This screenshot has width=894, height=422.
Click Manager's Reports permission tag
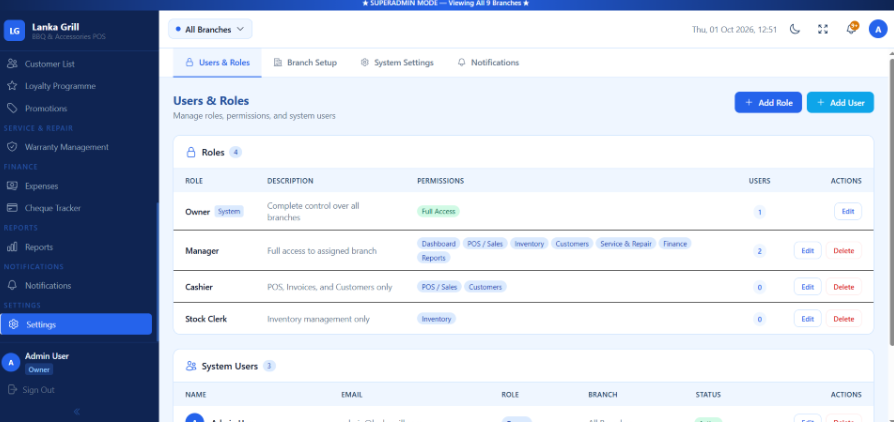[433, 258]
